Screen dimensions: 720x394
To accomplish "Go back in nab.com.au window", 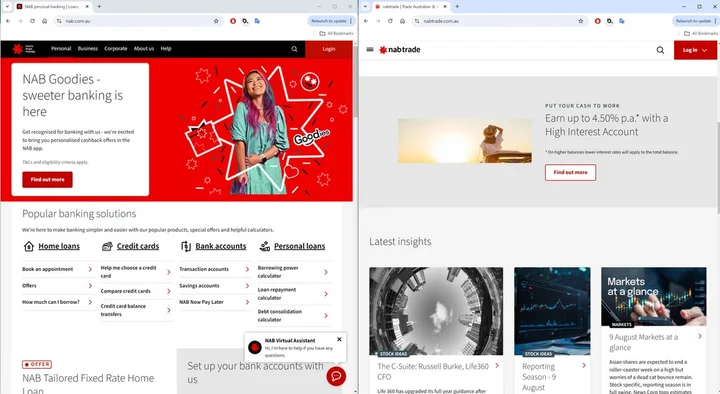I will (8, 21).
